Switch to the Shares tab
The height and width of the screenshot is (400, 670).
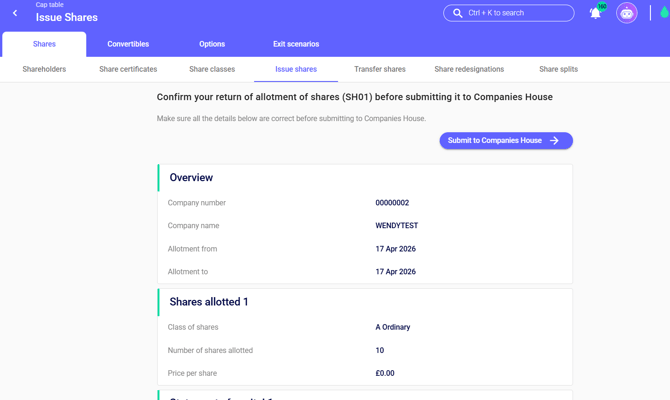pyautogui.click(x=44, y=44)
